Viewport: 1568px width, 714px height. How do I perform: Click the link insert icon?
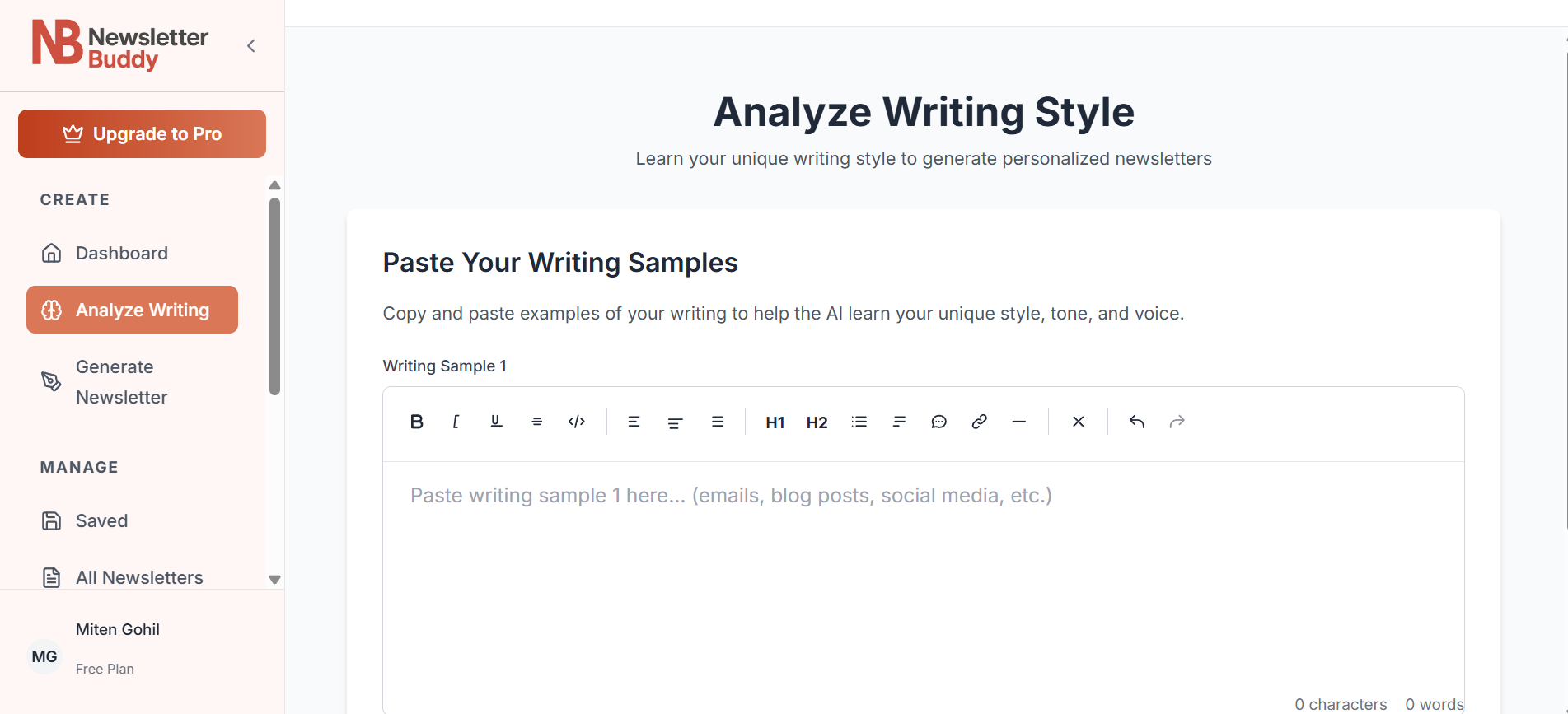[x=979, y=422]
